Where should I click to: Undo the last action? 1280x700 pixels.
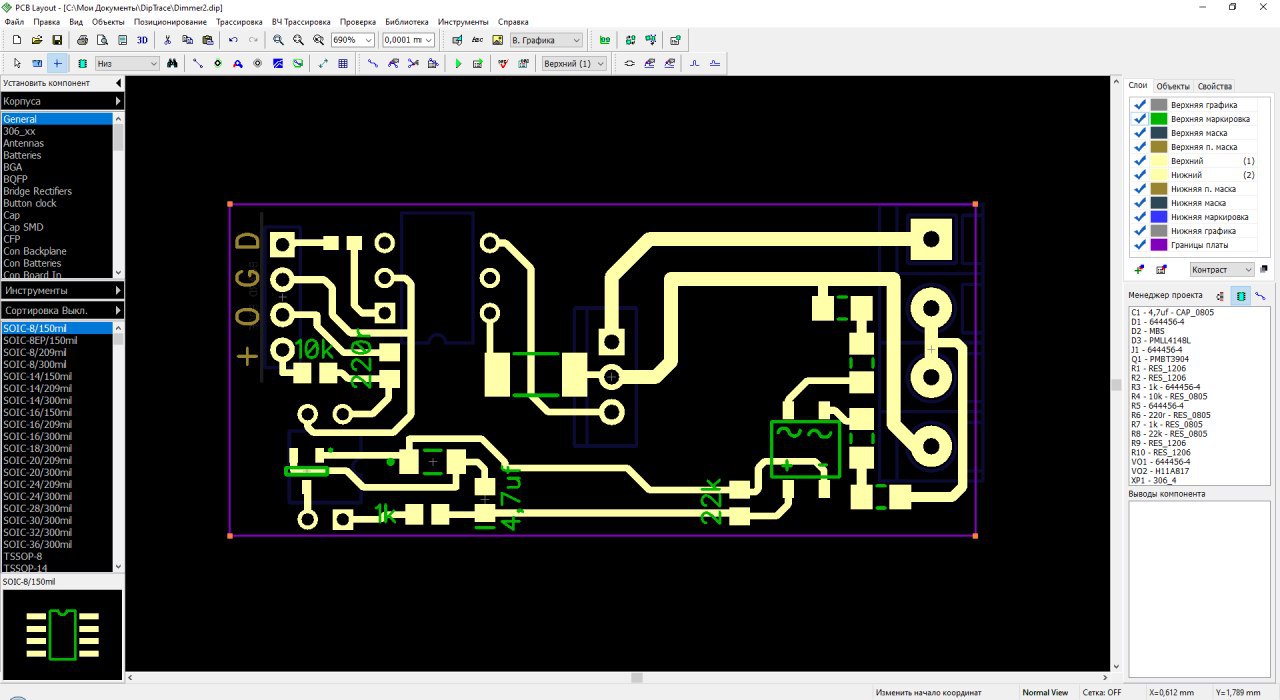coord(233,40)
